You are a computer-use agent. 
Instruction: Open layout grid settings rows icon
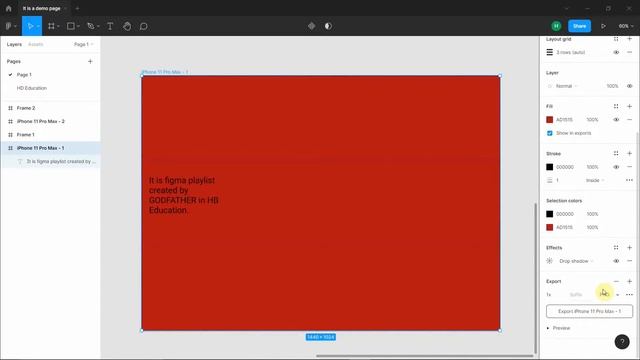coord(550,52)
